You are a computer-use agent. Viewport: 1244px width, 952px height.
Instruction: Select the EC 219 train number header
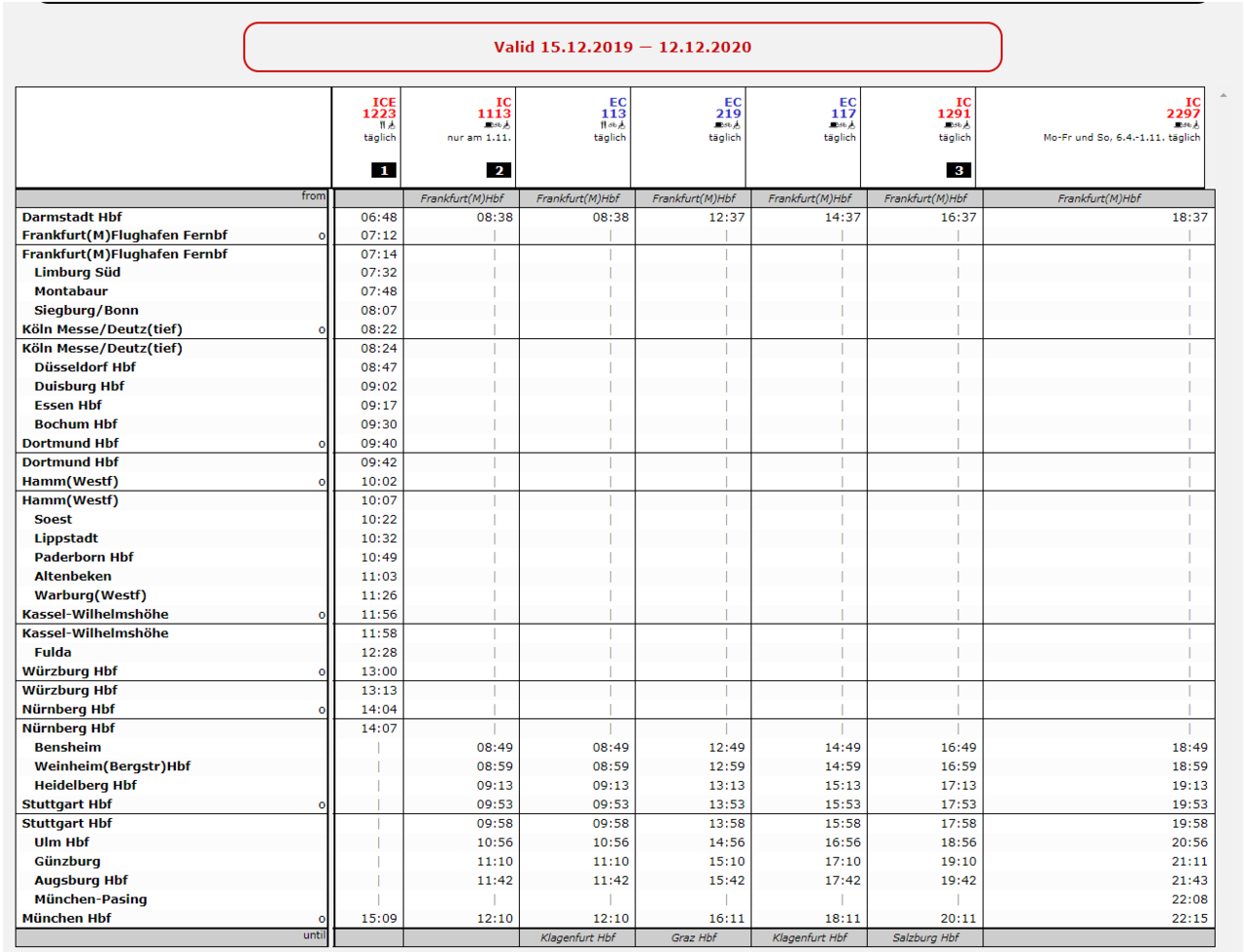(x=728, y=108)
